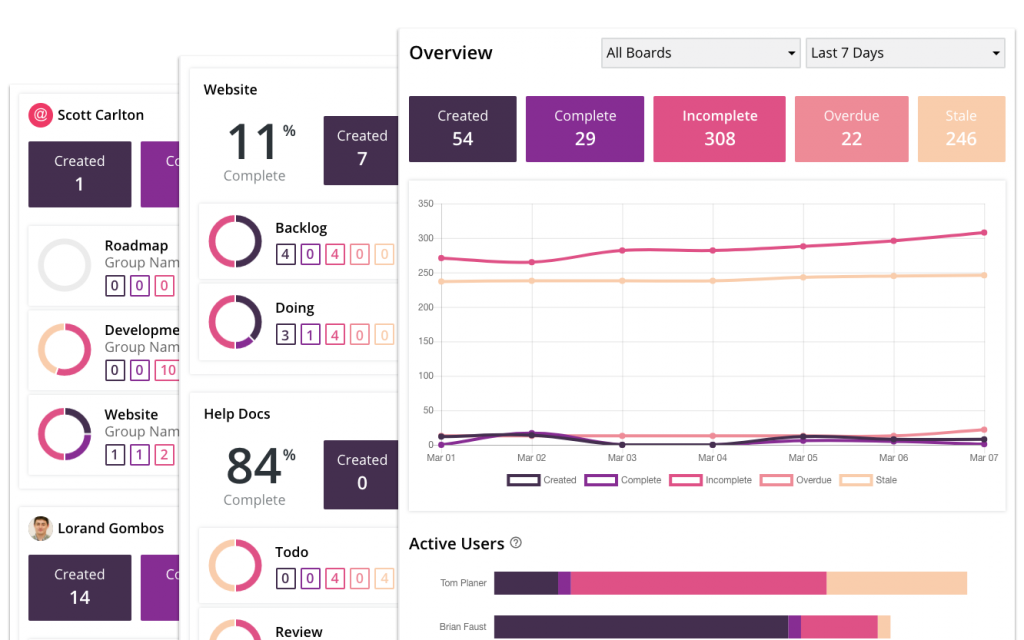Click the Backlog donut chart
1024x640 pixels.
point(234,241)
